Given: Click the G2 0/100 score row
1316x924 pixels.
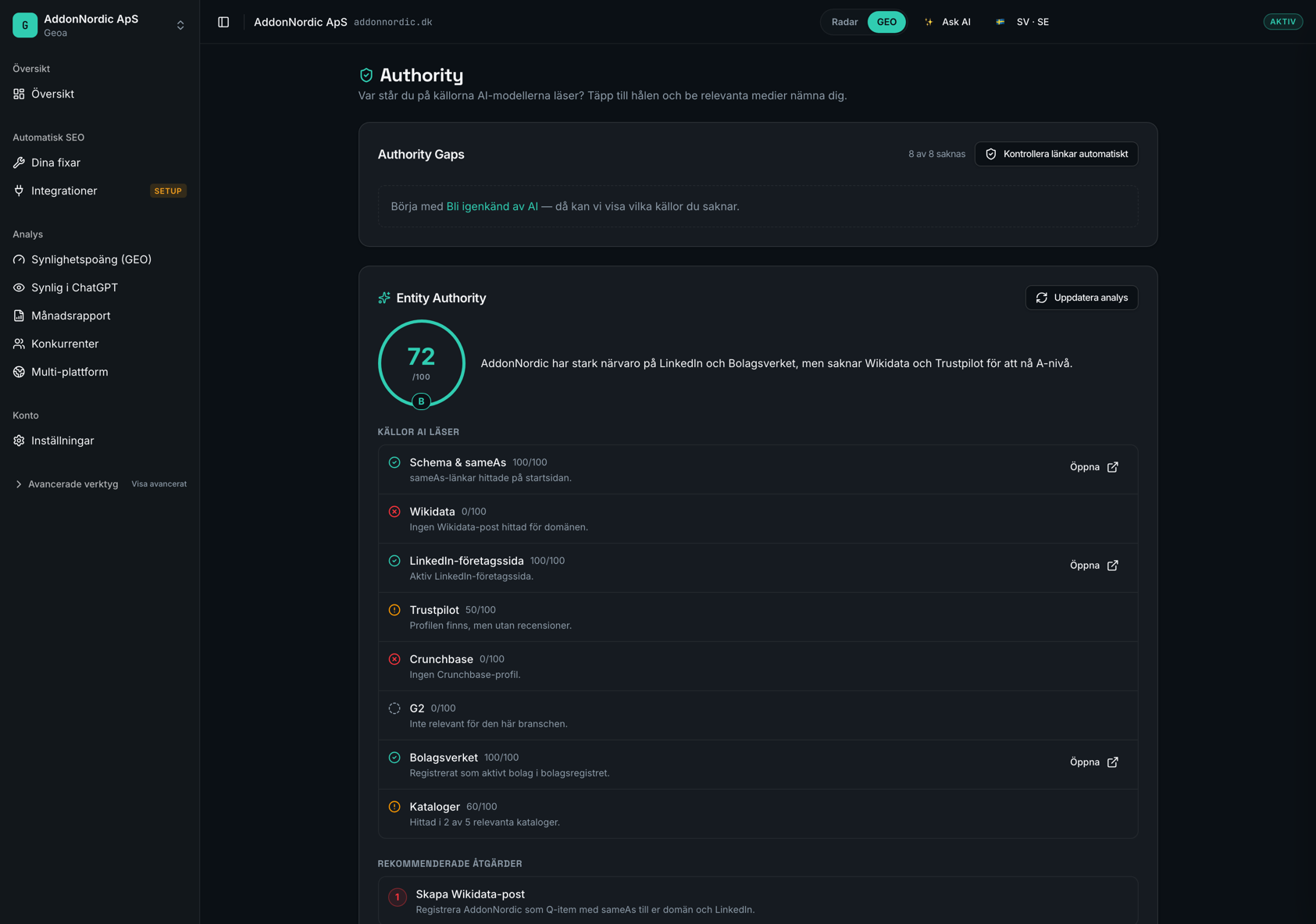Looking at the screenshot, I should 758,715.
